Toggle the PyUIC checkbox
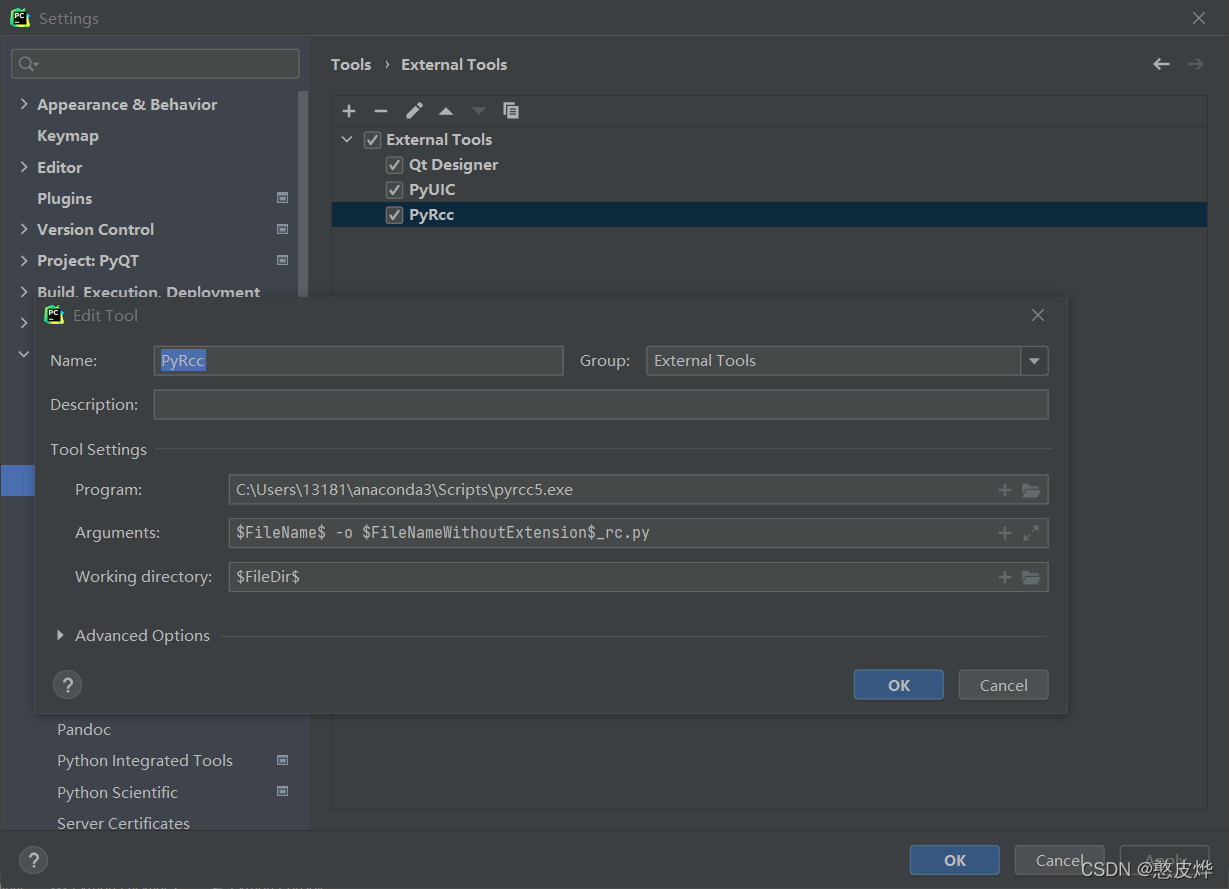The width and height of the screenshot is (1229, 889). pos(394,190)
